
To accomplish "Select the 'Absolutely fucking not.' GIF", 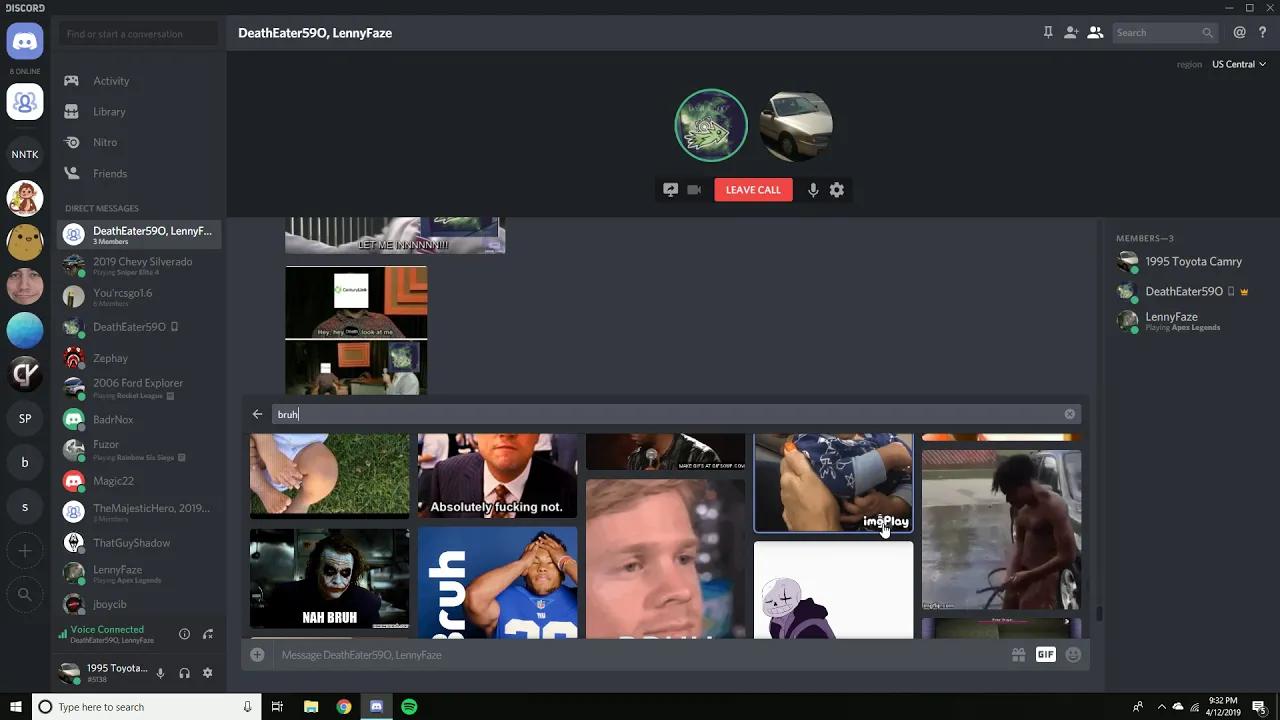I will point(497,476).
